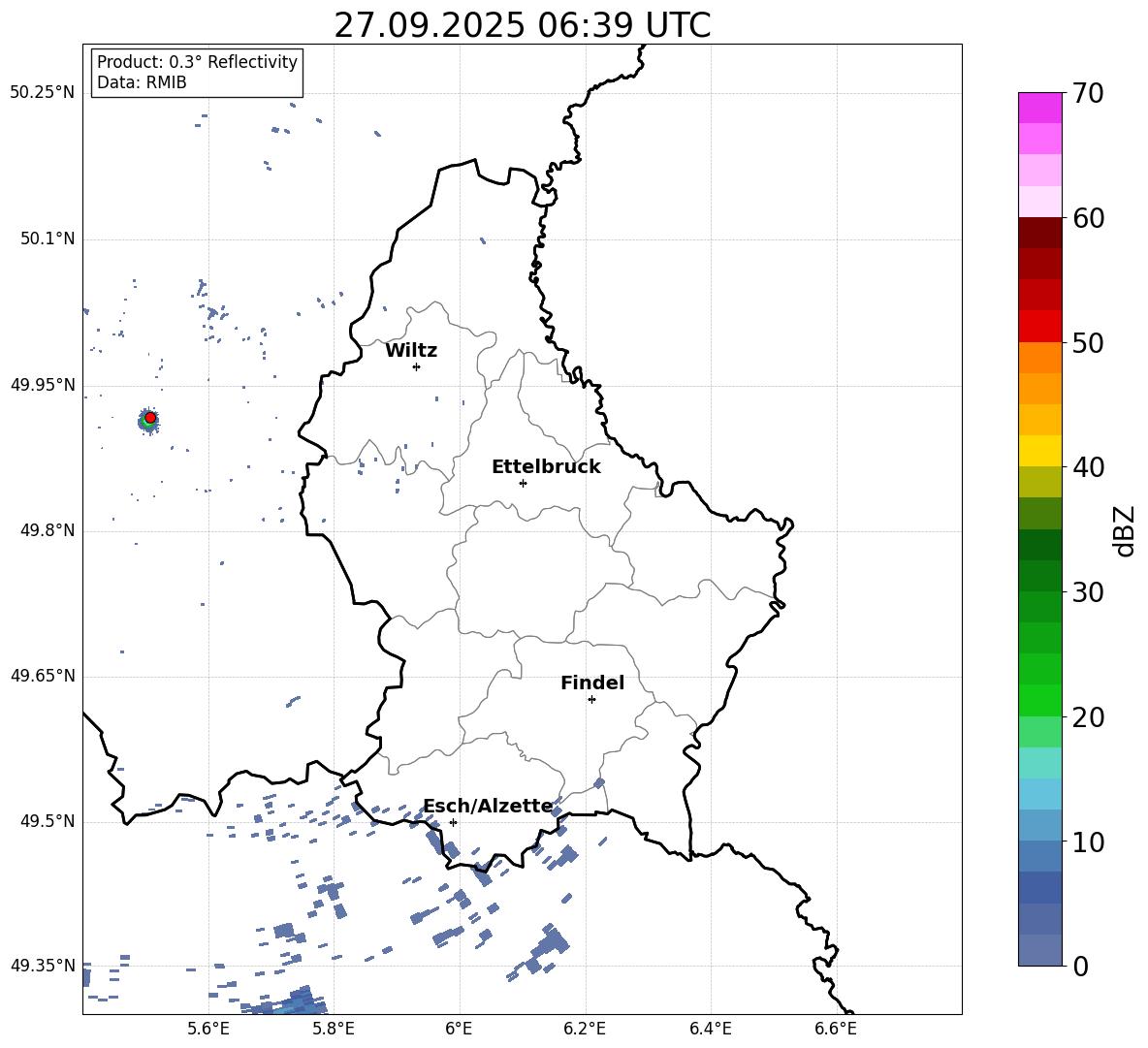This screenshot has height=1048, width=1148.
Task: Click the 50.25°N latitude label
Action: [x=43, y=93]
